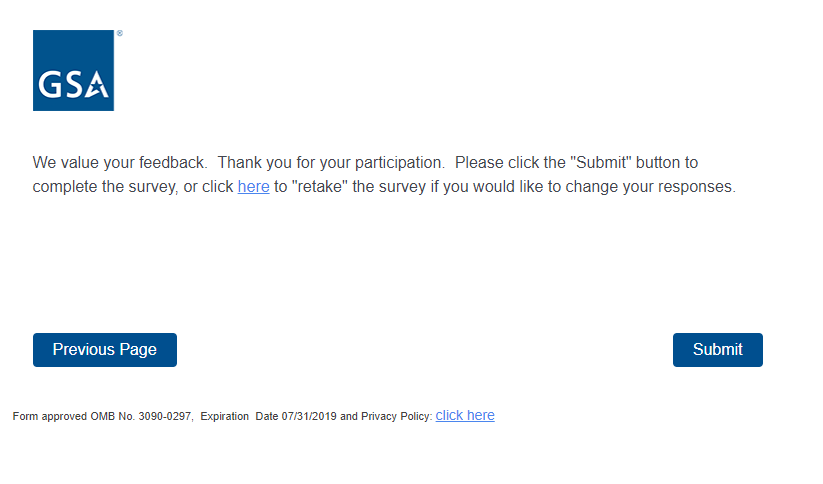
Task: Click the registered trademark symbol beside logo
Action: (x=119, y=33)
